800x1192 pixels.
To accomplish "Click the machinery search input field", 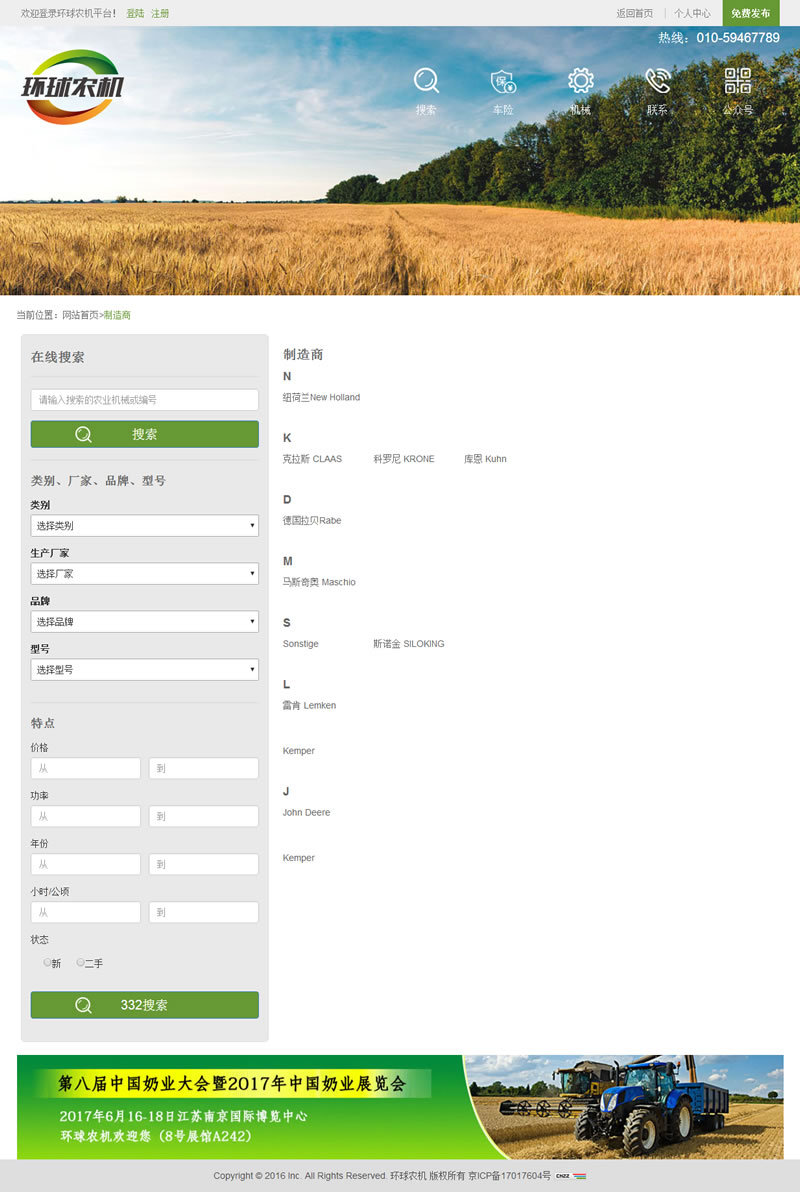I will (144, 399).
